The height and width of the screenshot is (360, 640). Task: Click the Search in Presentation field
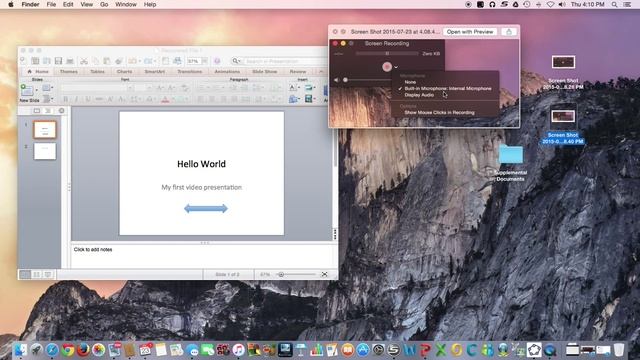[285, 61]
